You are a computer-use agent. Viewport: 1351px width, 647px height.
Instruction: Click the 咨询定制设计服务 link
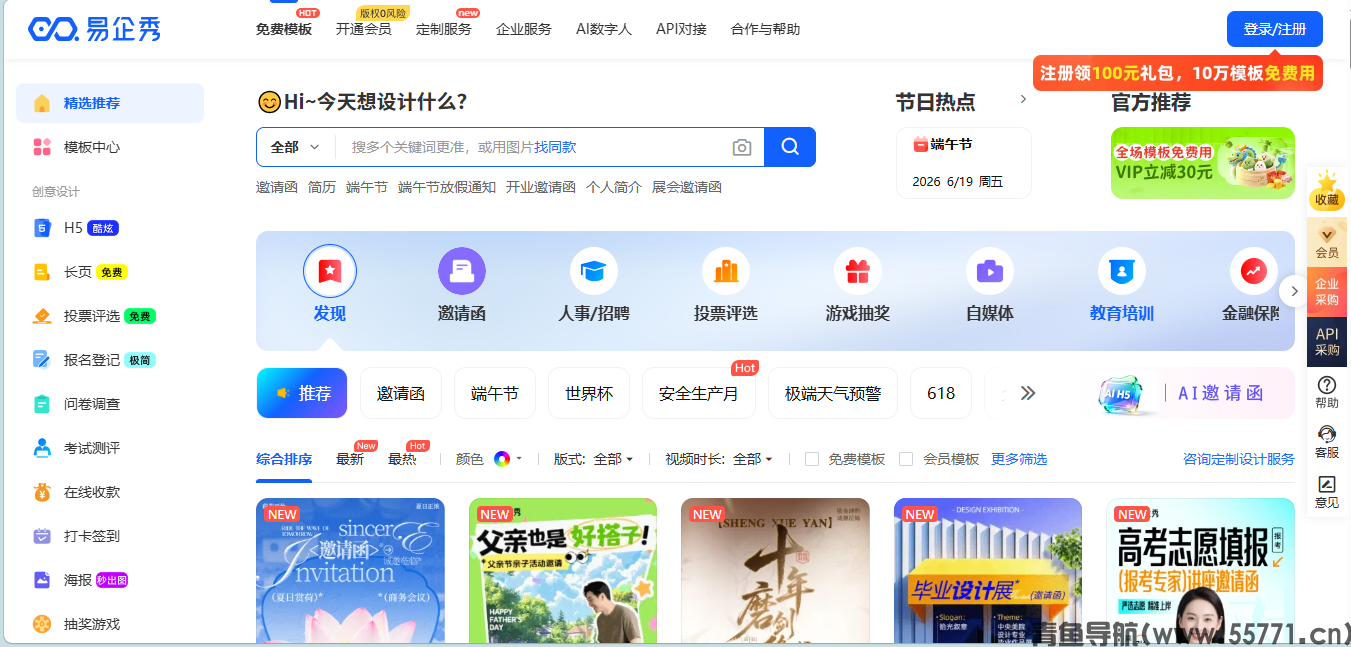(x=1239, y=459)
